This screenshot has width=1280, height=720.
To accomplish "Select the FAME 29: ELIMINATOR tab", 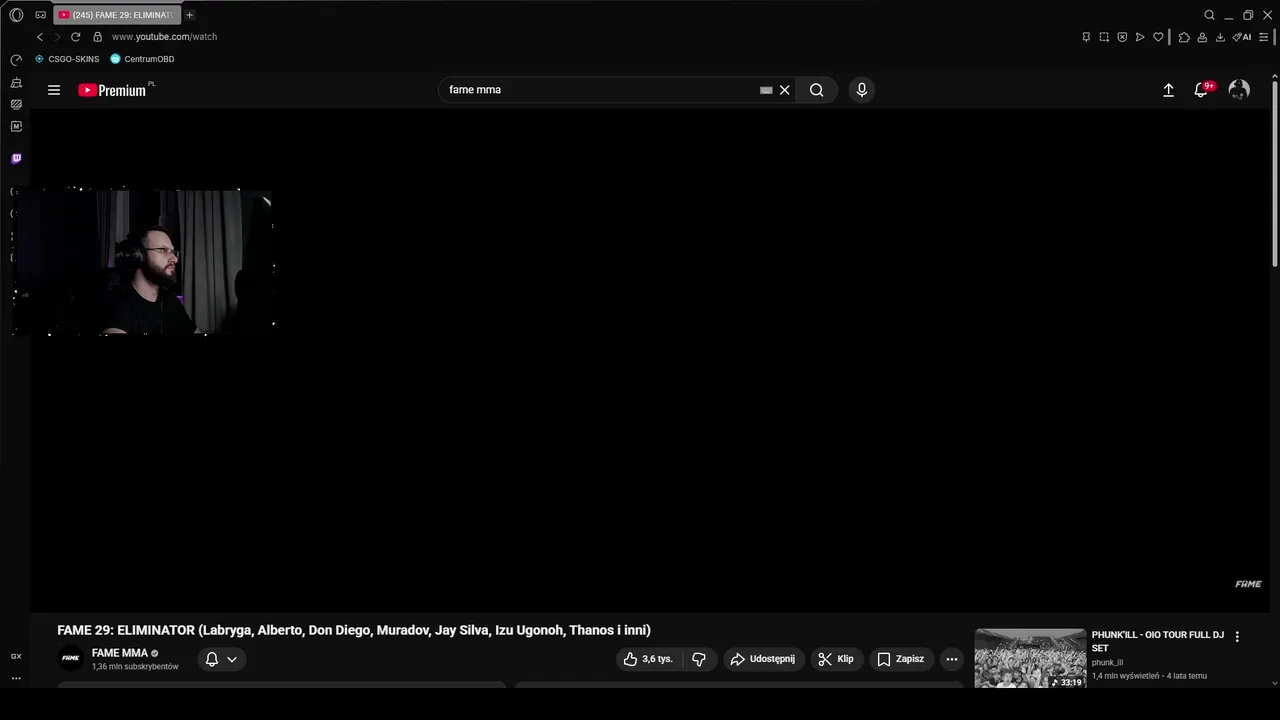I will click(118, 15).
